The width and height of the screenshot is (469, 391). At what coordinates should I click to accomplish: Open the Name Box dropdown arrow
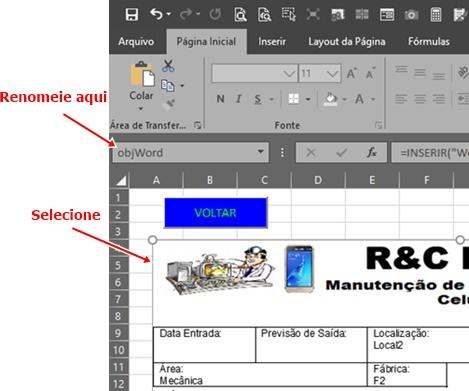click(261, 152)
